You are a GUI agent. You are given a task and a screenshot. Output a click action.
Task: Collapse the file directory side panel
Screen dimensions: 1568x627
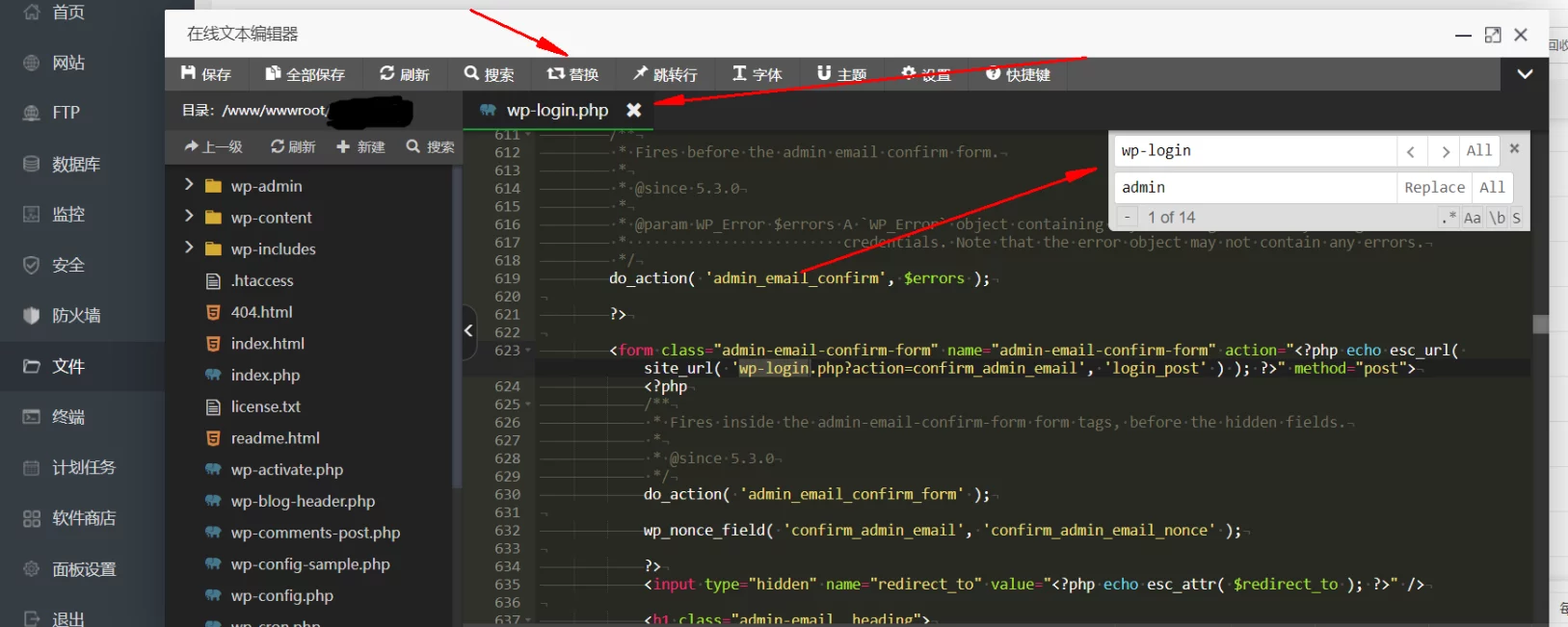click(469, 331)
